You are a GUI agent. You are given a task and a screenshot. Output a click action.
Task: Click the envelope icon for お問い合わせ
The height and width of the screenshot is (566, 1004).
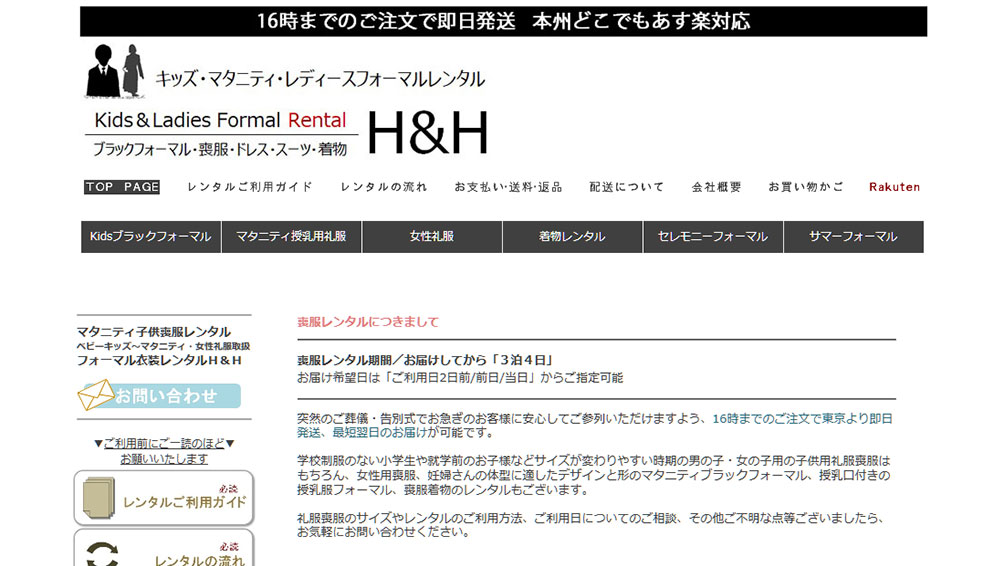pos(96,395)
